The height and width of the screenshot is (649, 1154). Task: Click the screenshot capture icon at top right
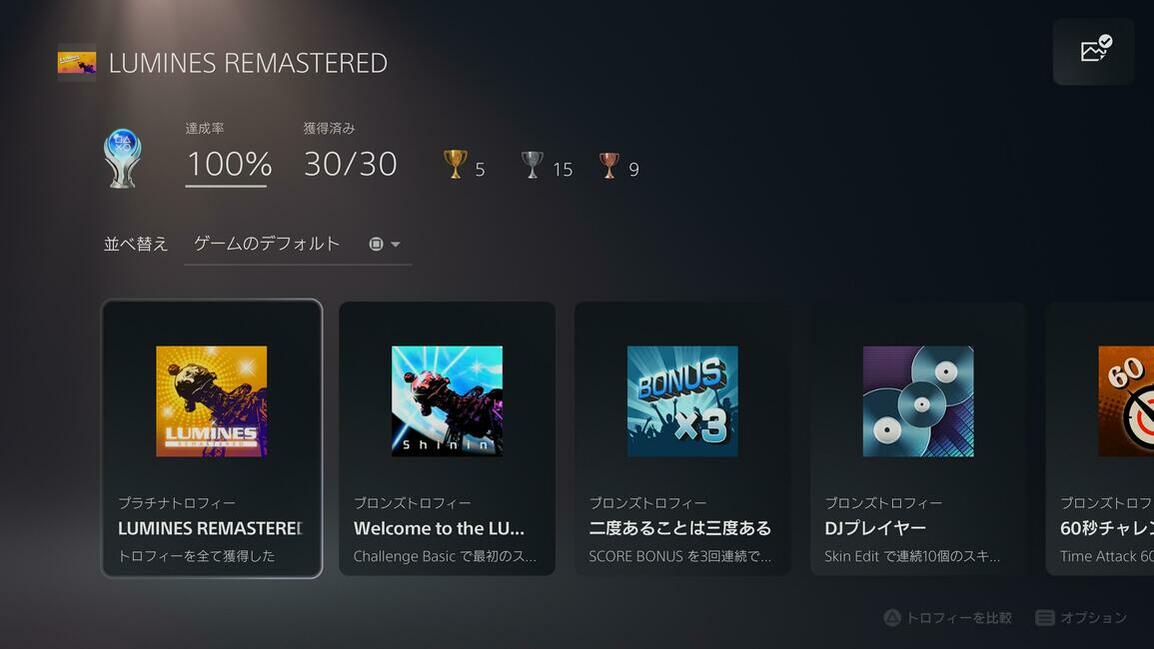coord(1094,52)
